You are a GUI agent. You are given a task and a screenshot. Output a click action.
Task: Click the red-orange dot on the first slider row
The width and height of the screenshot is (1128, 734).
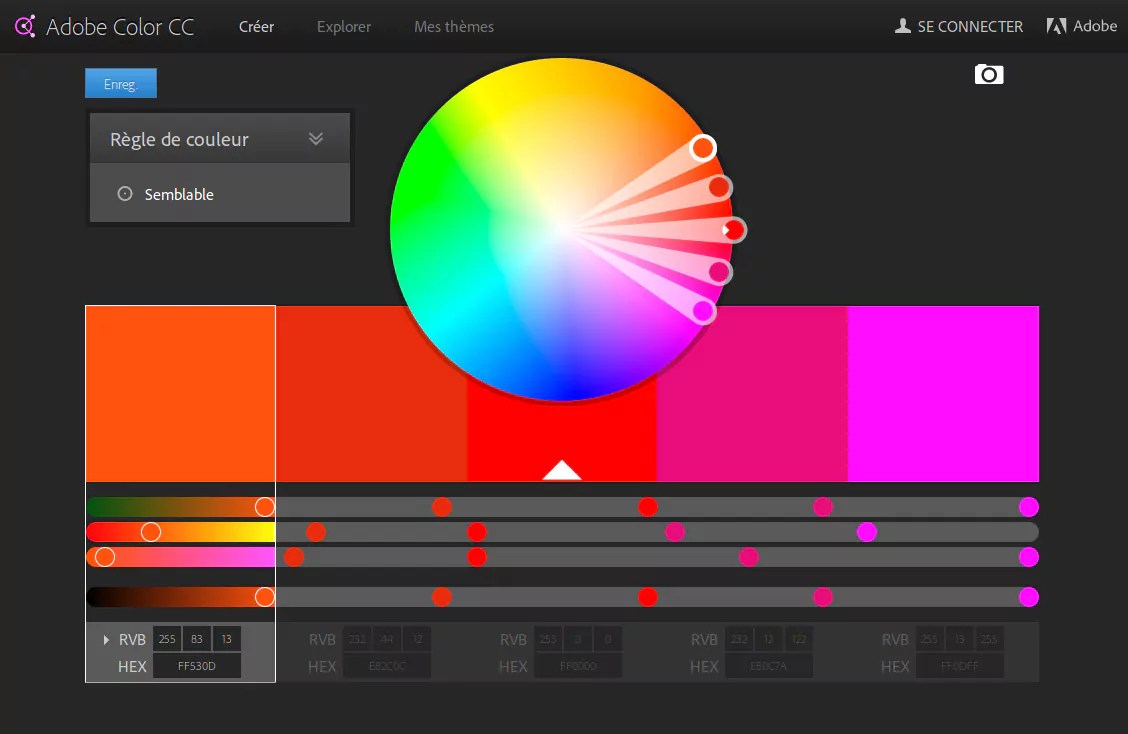coord(442,507)
